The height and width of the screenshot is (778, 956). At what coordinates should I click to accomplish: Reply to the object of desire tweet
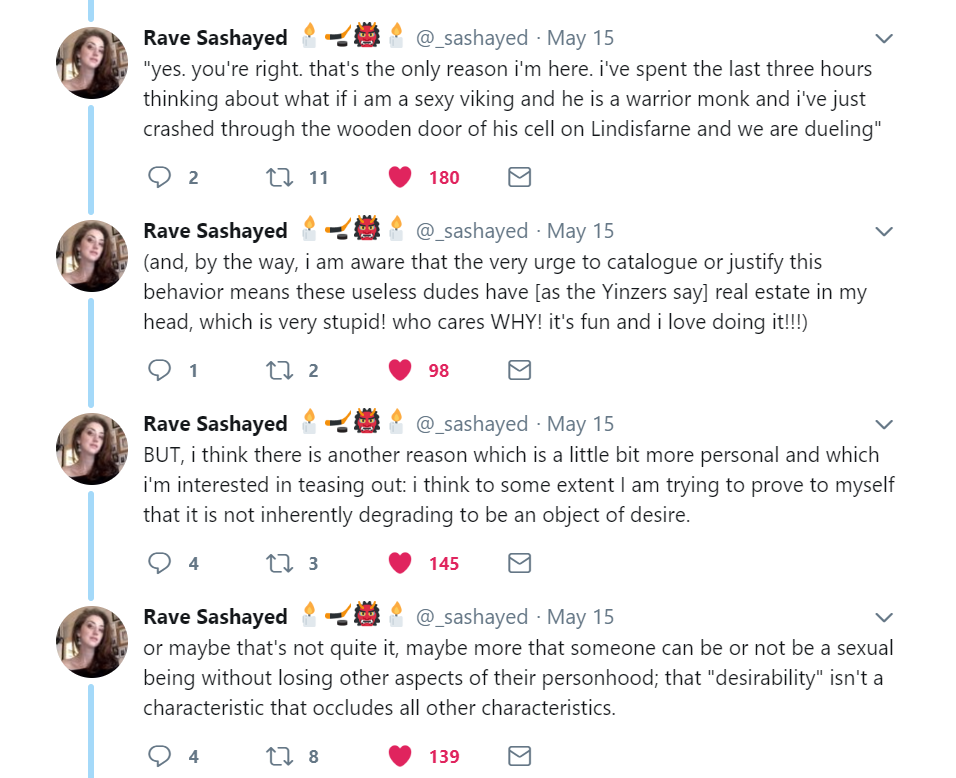coord(160,564)
